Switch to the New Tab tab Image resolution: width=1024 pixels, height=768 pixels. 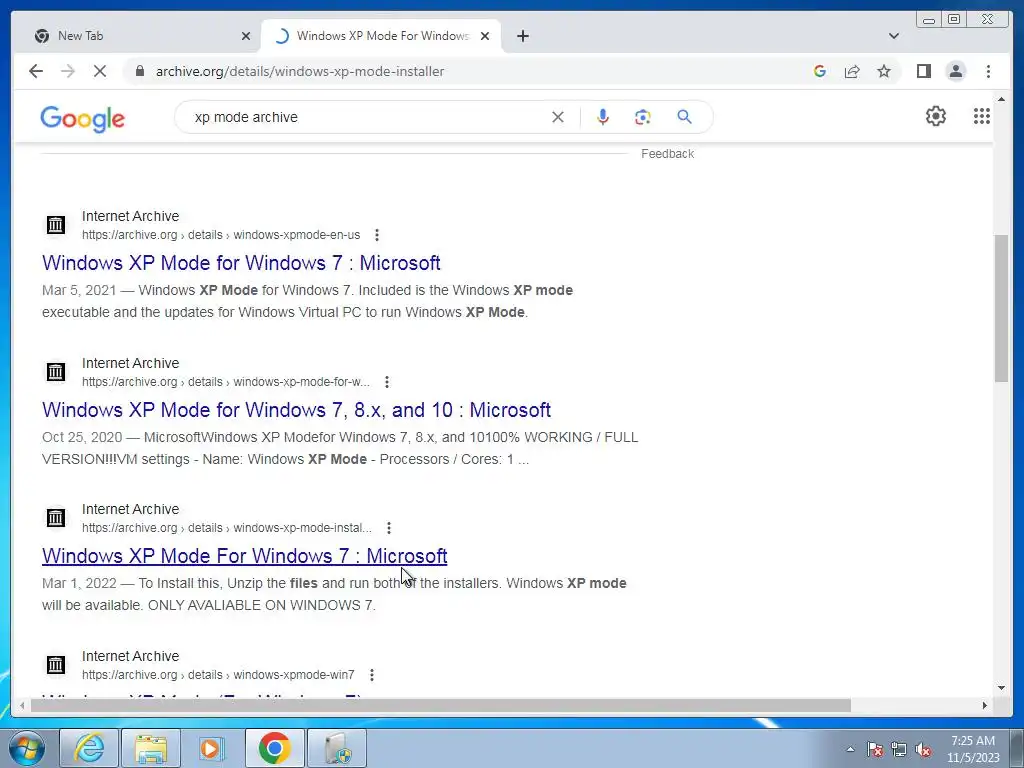(140, 36)
